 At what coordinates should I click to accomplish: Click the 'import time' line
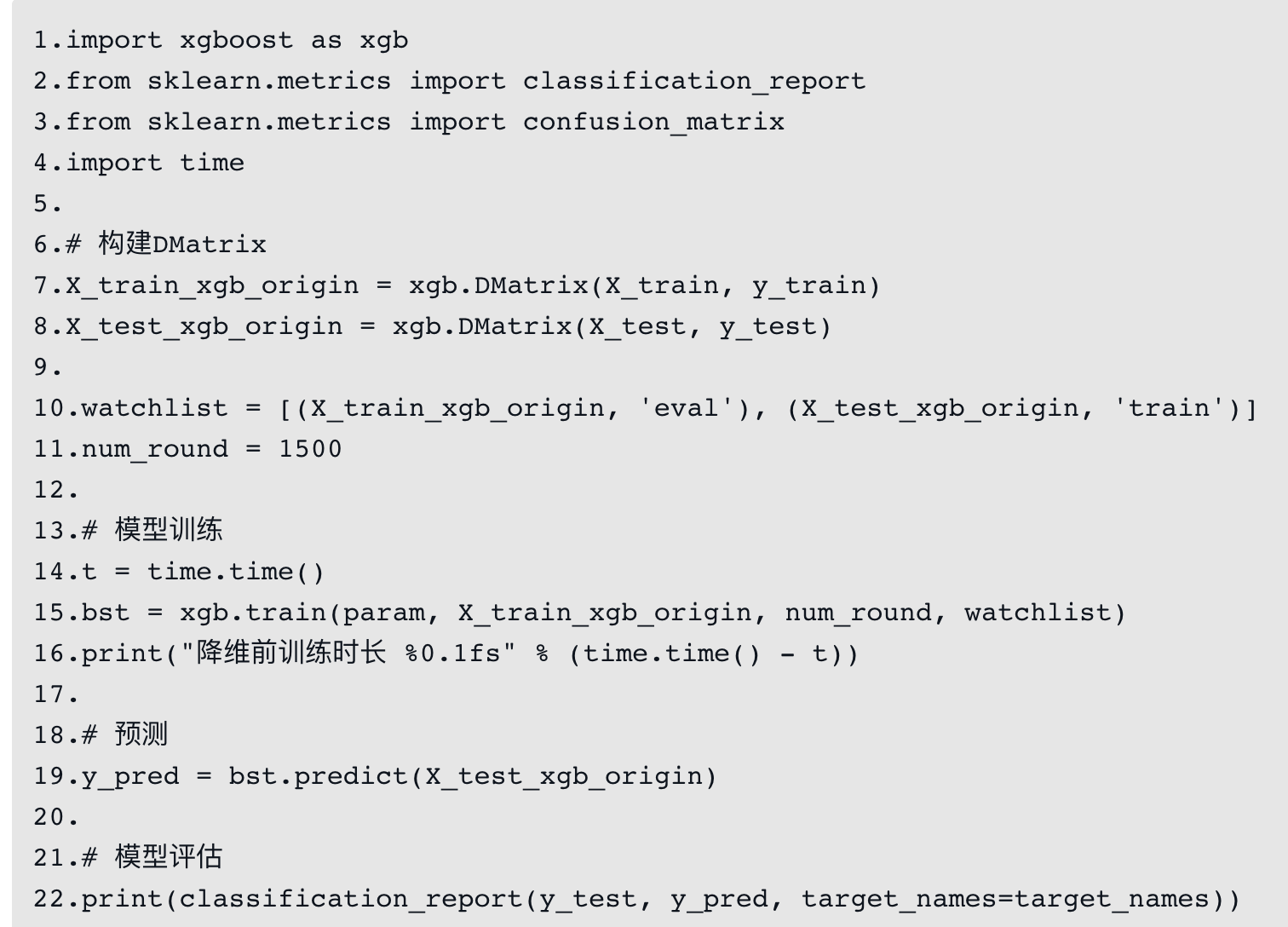pos(155,163)
